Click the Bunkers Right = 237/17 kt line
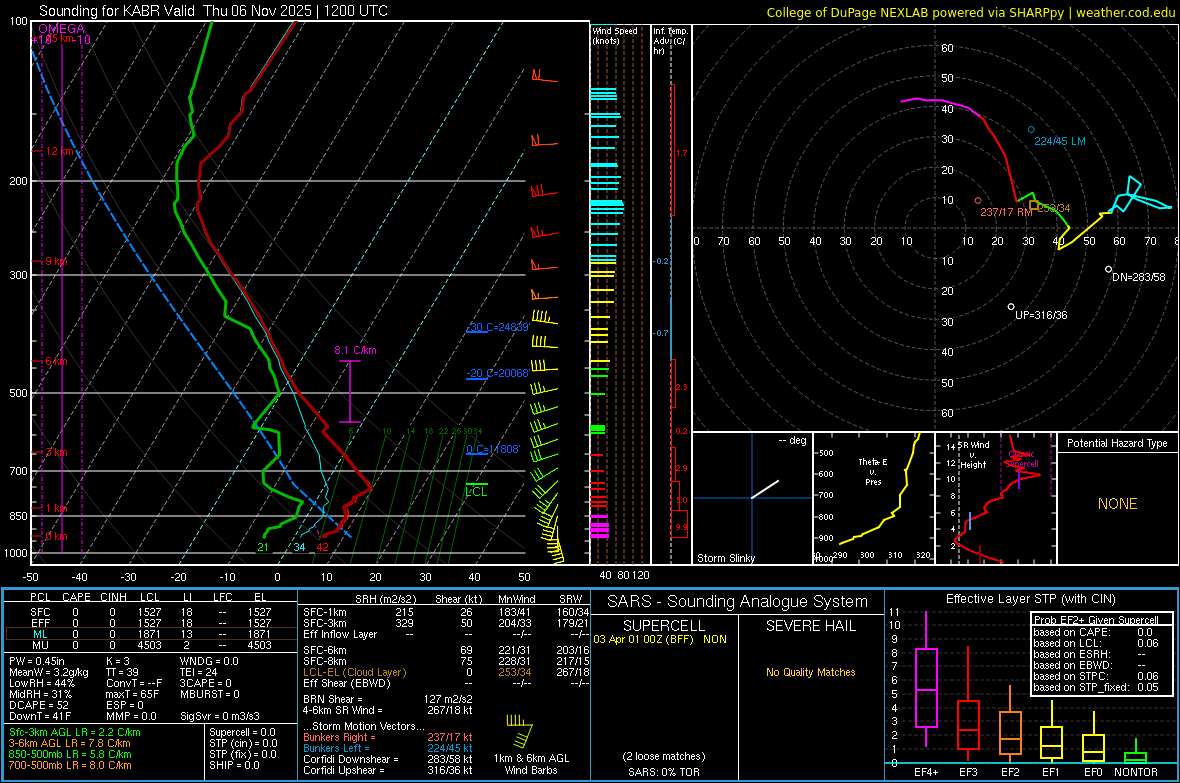The image size is (1180, 783). [x=388, y=737]
